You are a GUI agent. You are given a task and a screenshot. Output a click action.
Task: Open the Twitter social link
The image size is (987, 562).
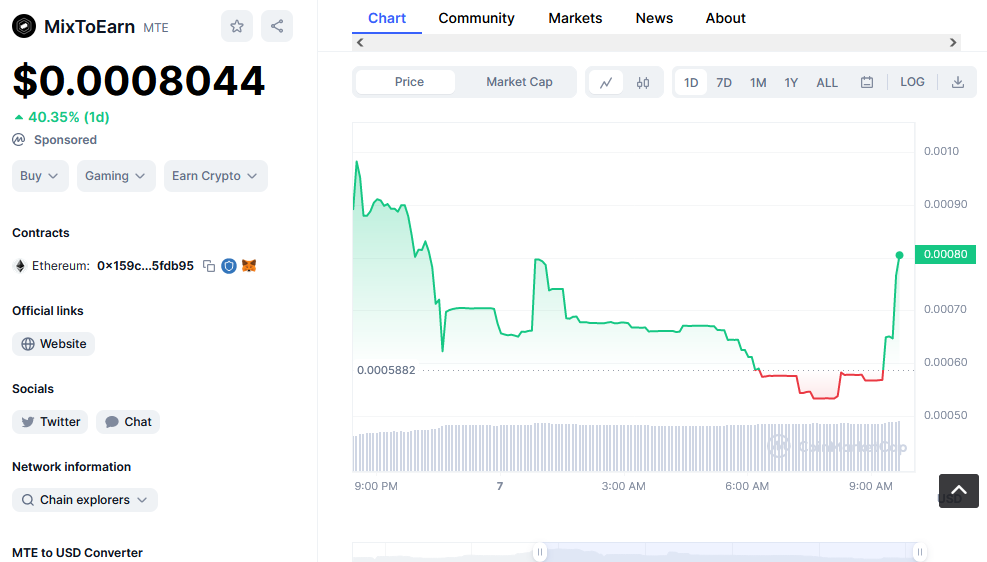50,422
